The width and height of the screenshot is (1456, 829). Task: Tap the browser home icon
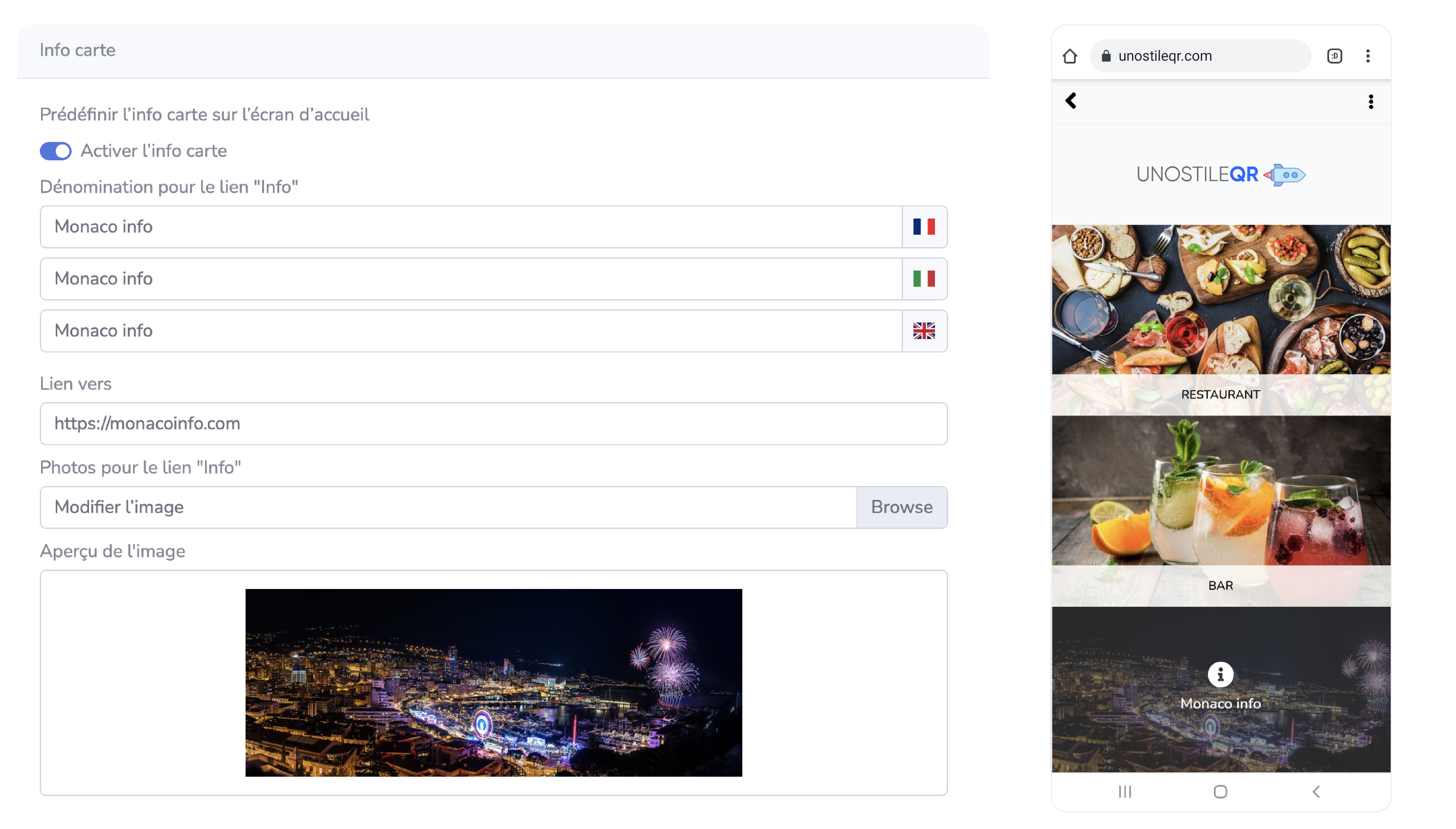(x=1069, y=56)
